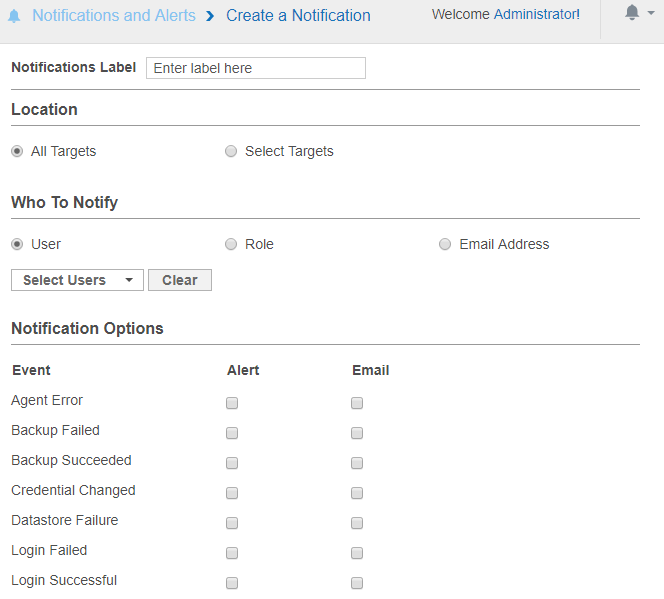Image resolution: width=664 pixels, height=599 pixels.
Task: Enable Alert for Datastore Failure
Action: coord(232,523)
